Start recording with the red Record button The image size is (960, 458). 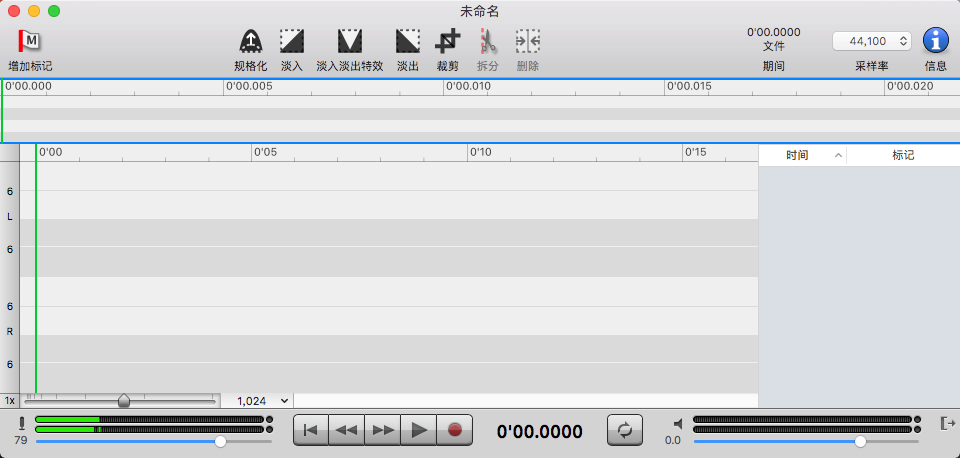click(455, 430)
